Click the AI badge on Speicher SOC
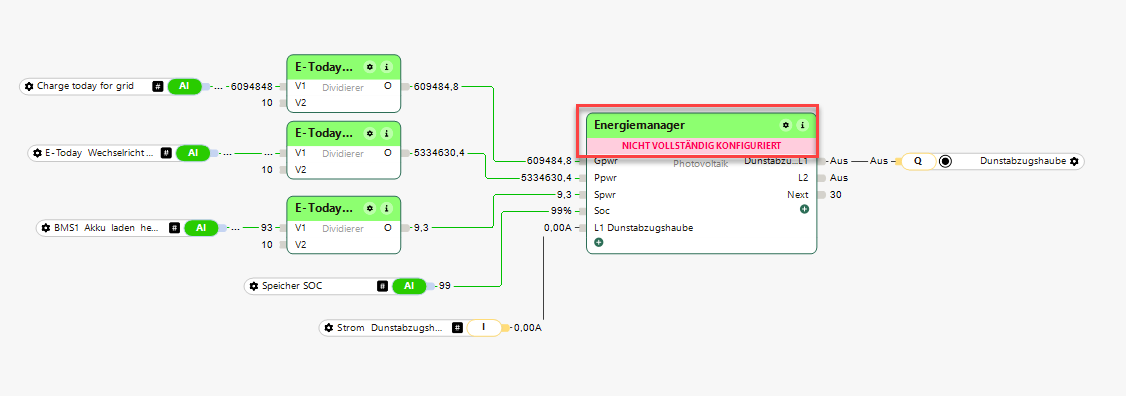The height and width of the screenshot is (396, 1126). pos(409,286)
